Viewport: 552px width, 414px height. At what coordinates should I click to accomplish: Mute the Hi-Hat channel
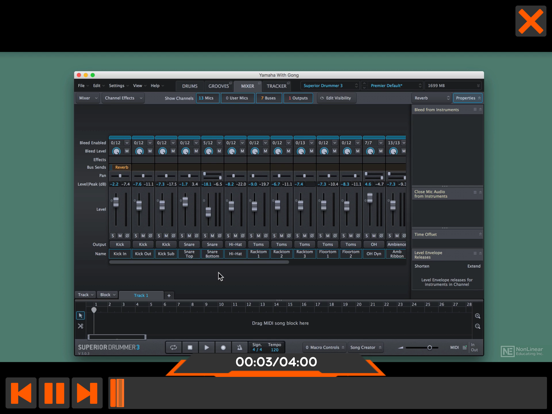235,236
